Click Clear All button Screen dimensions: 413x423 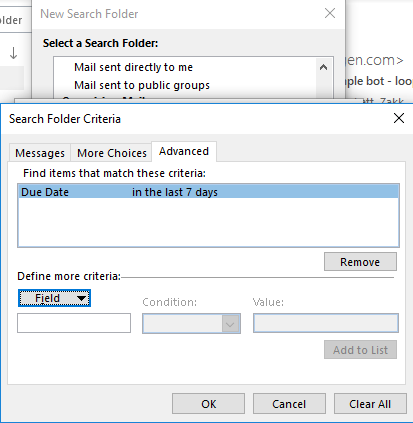pos(370,404)
